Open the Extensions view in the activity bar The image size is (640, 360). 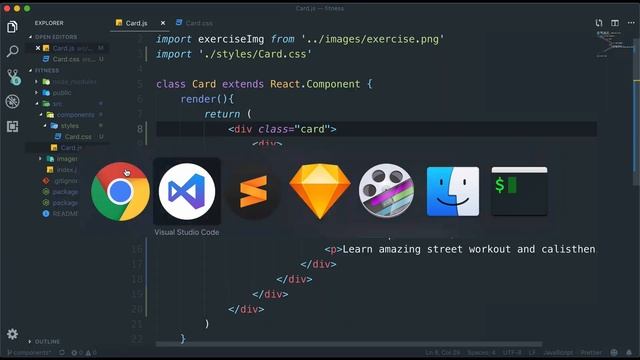(12, 126)
